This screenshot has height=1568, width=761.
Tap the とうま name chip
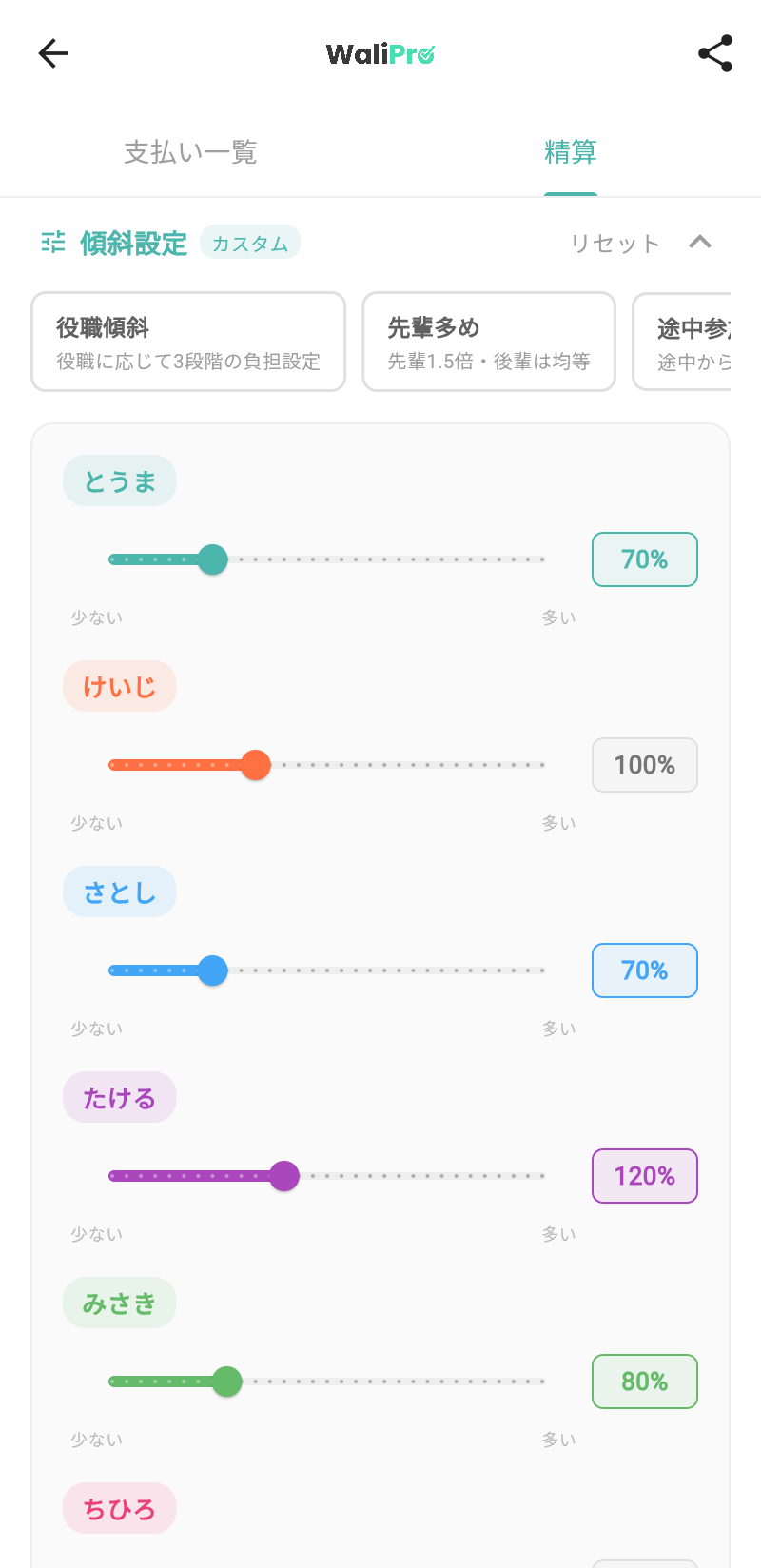click(x=119, y=480)
